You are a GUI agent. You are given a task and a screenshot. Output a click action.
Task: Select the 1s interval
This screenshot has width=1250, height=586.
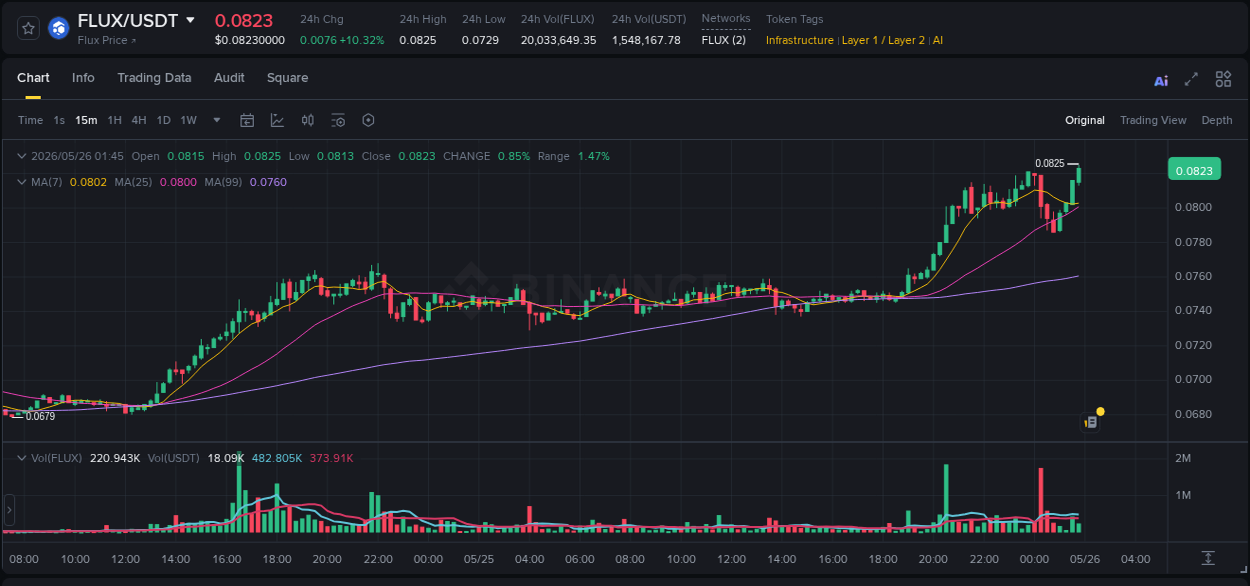point(59,120)
